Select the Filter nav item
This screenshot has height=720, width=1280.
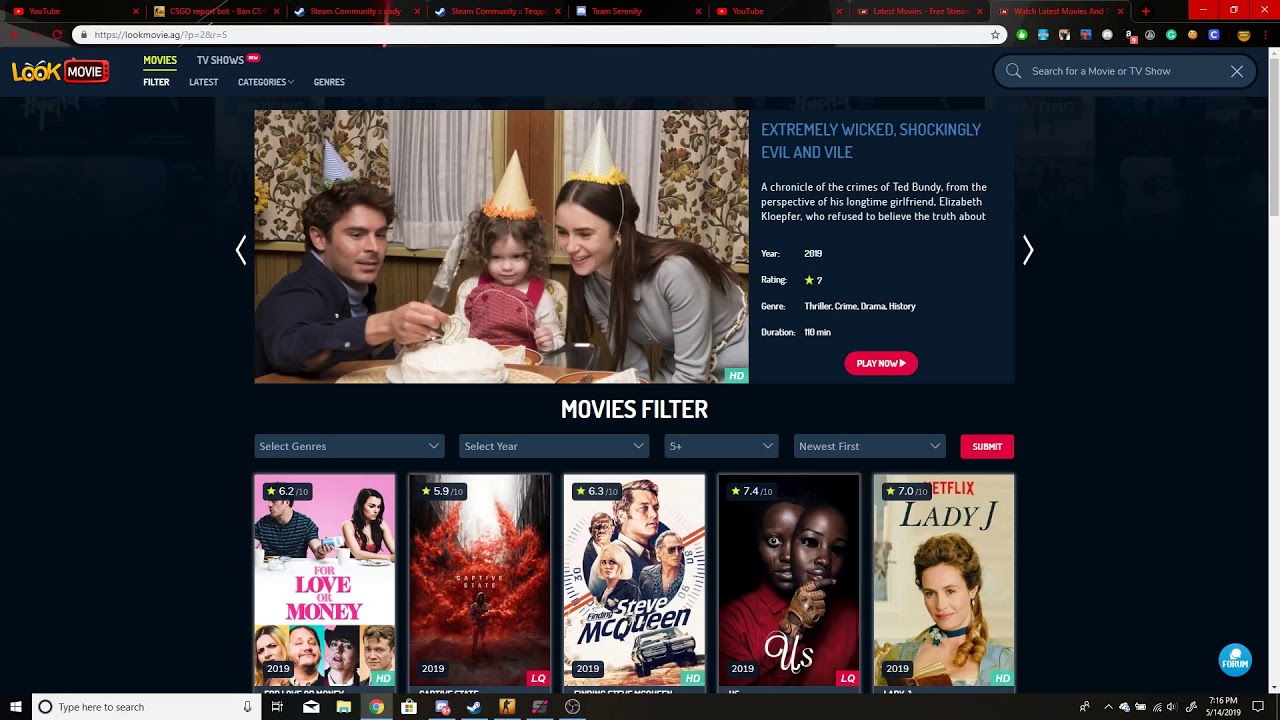[156, 82]
